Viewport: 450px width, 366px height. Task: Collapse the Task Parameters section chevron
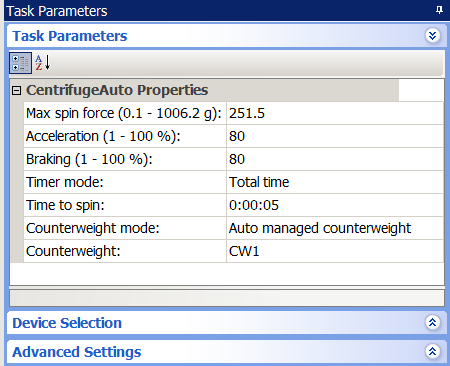[433, 35]
